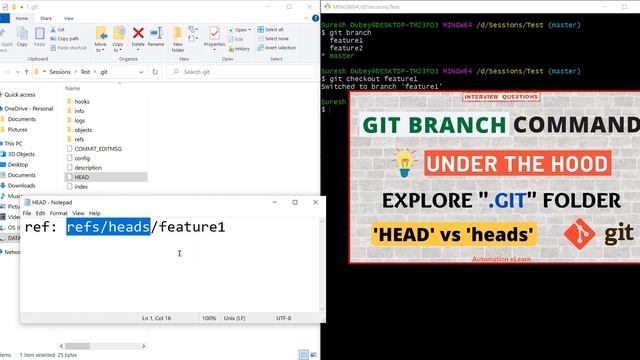
Task: Click the Sessions breadcrumb in address bar
Action: 60,72
